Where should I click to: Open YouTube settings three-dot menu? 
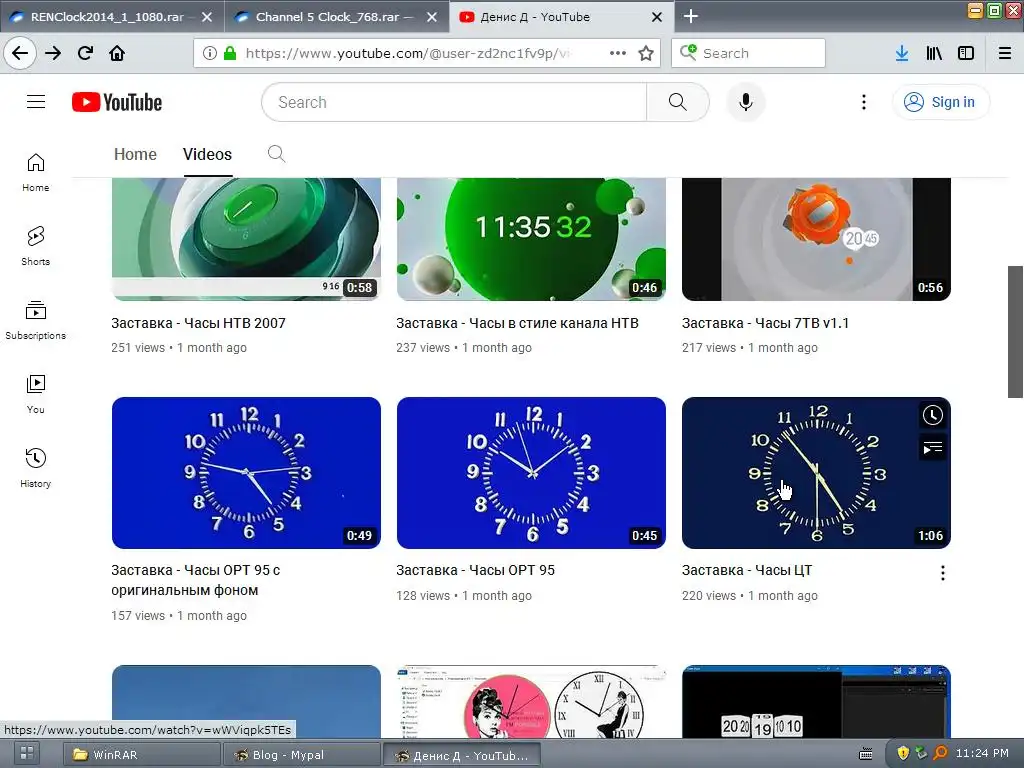click(x=864, y=102)
